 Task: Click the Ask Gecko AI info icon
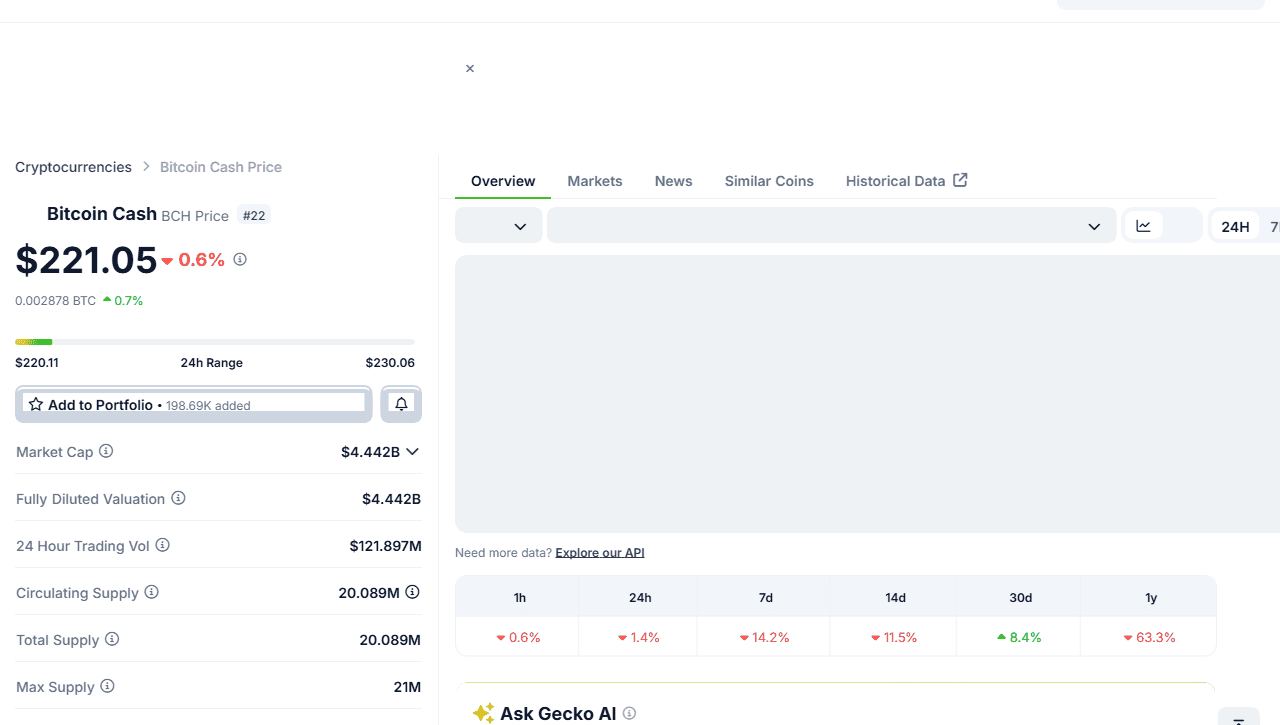(x=629, y=713)
